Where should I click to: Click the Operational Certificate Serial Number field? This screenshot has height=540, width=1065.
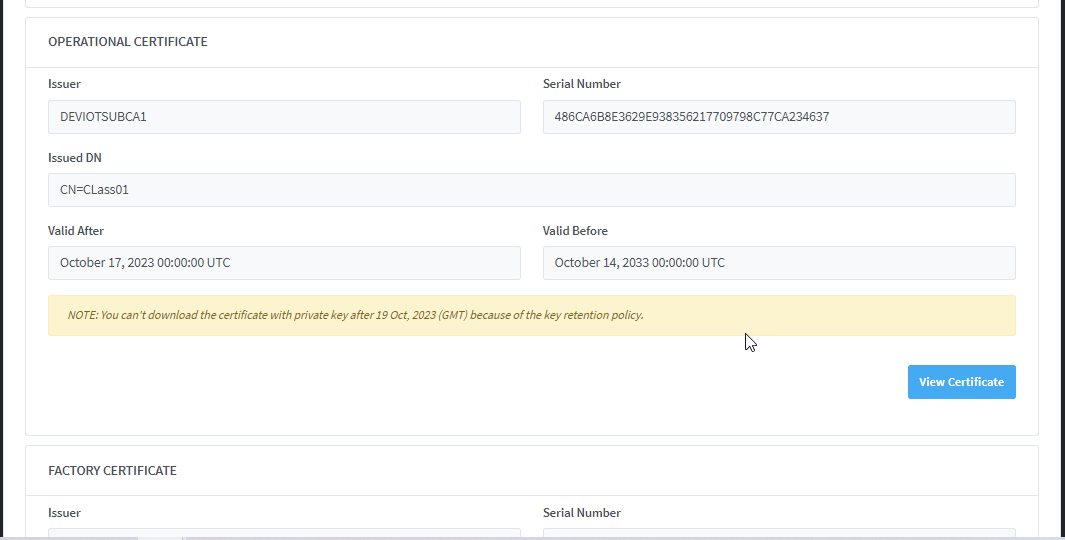pyautogui.click(x=778, y=117)
